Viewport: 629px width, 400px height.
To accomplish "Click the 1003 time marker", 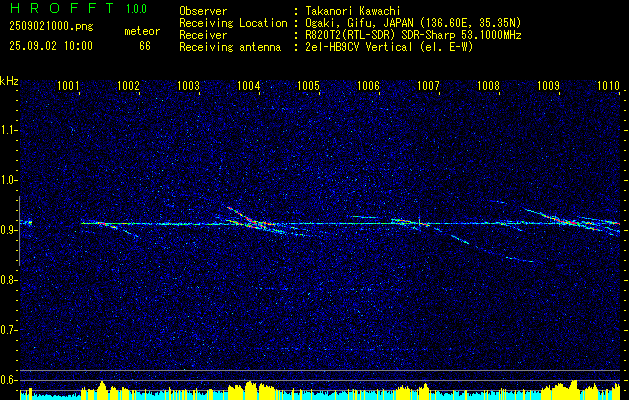I will tap(189, 86).
